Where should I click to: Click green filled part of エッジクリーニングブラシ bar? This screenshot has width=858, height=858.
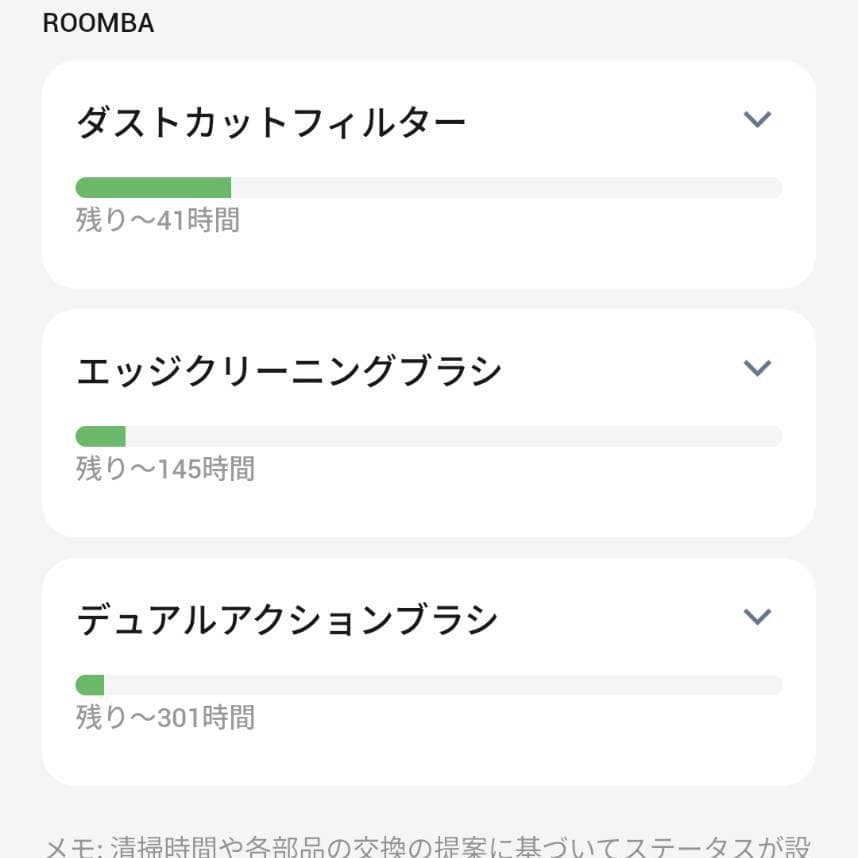pos(100,436)
